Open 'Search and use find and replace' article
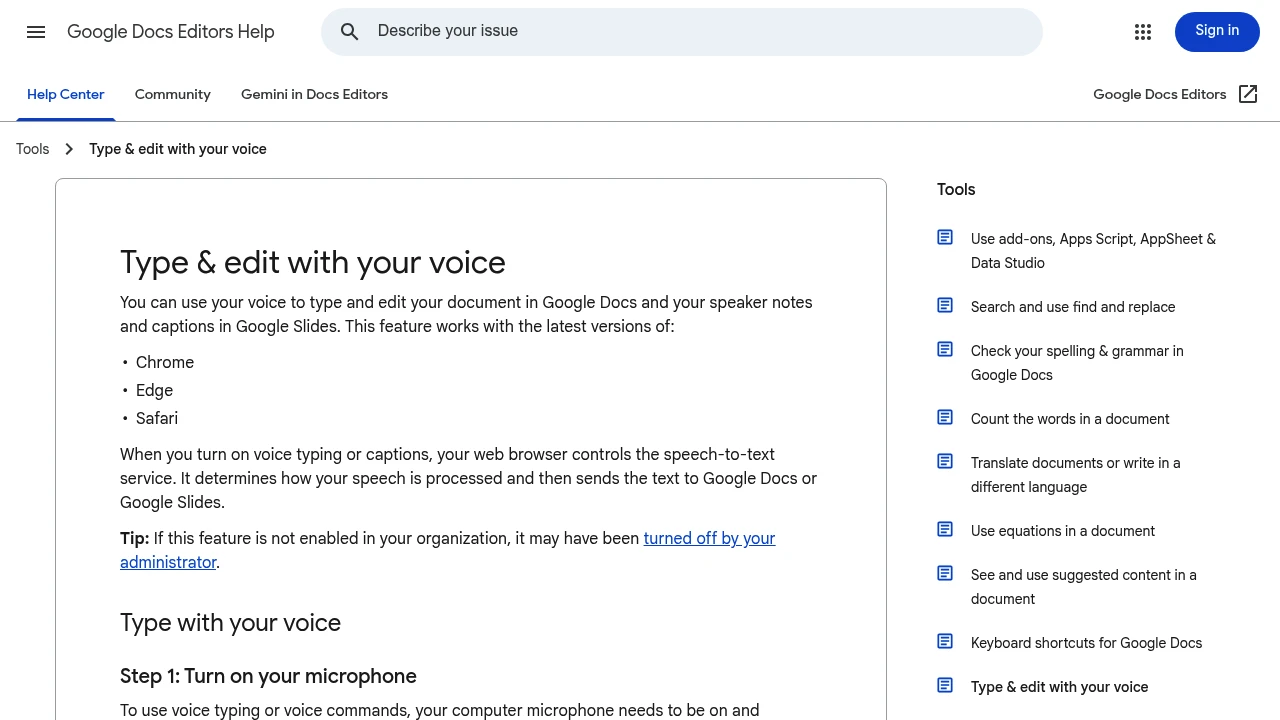 1073,307
